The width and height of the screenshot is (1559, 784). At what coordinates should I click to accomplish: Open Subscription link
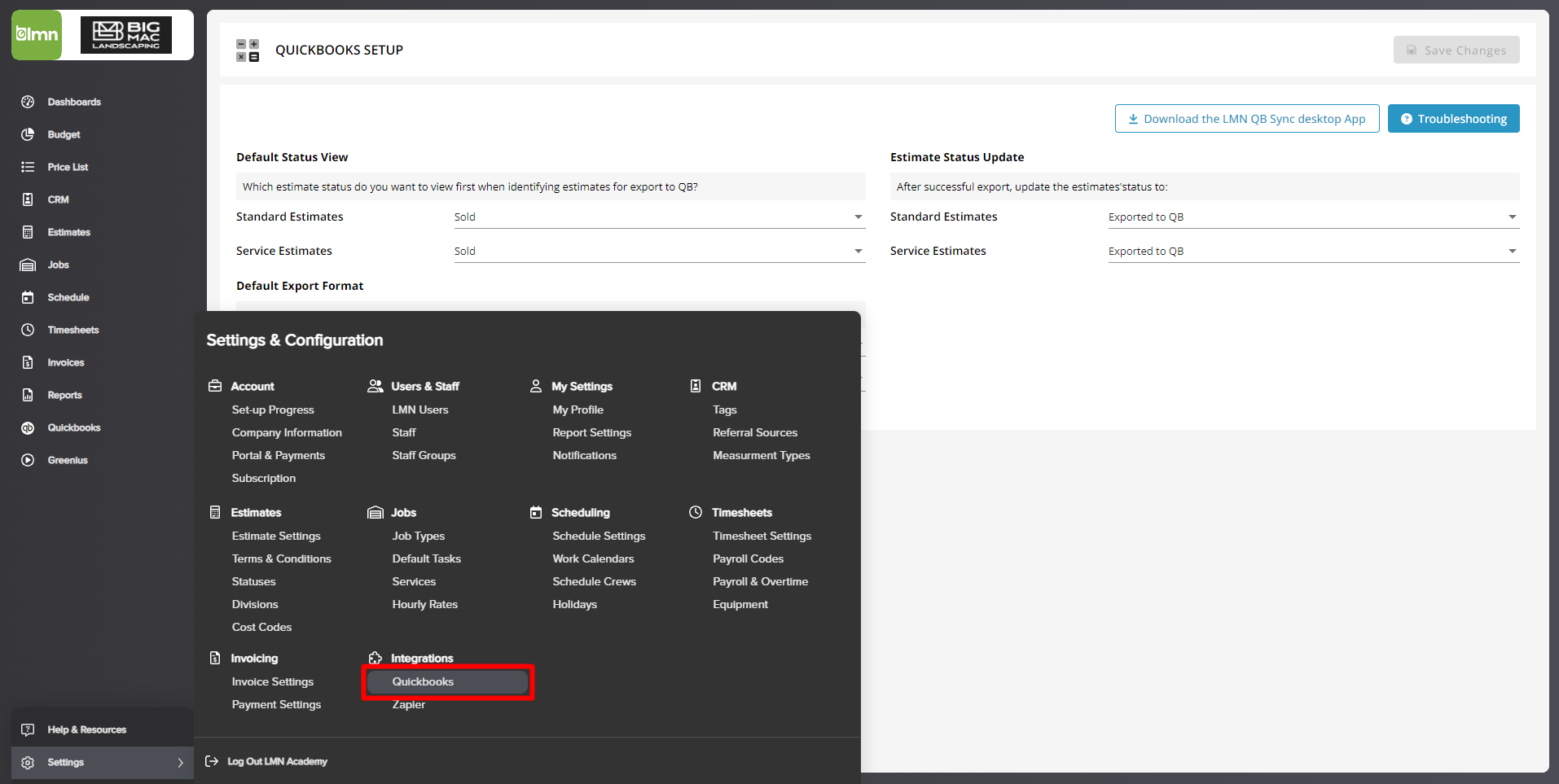264,479
